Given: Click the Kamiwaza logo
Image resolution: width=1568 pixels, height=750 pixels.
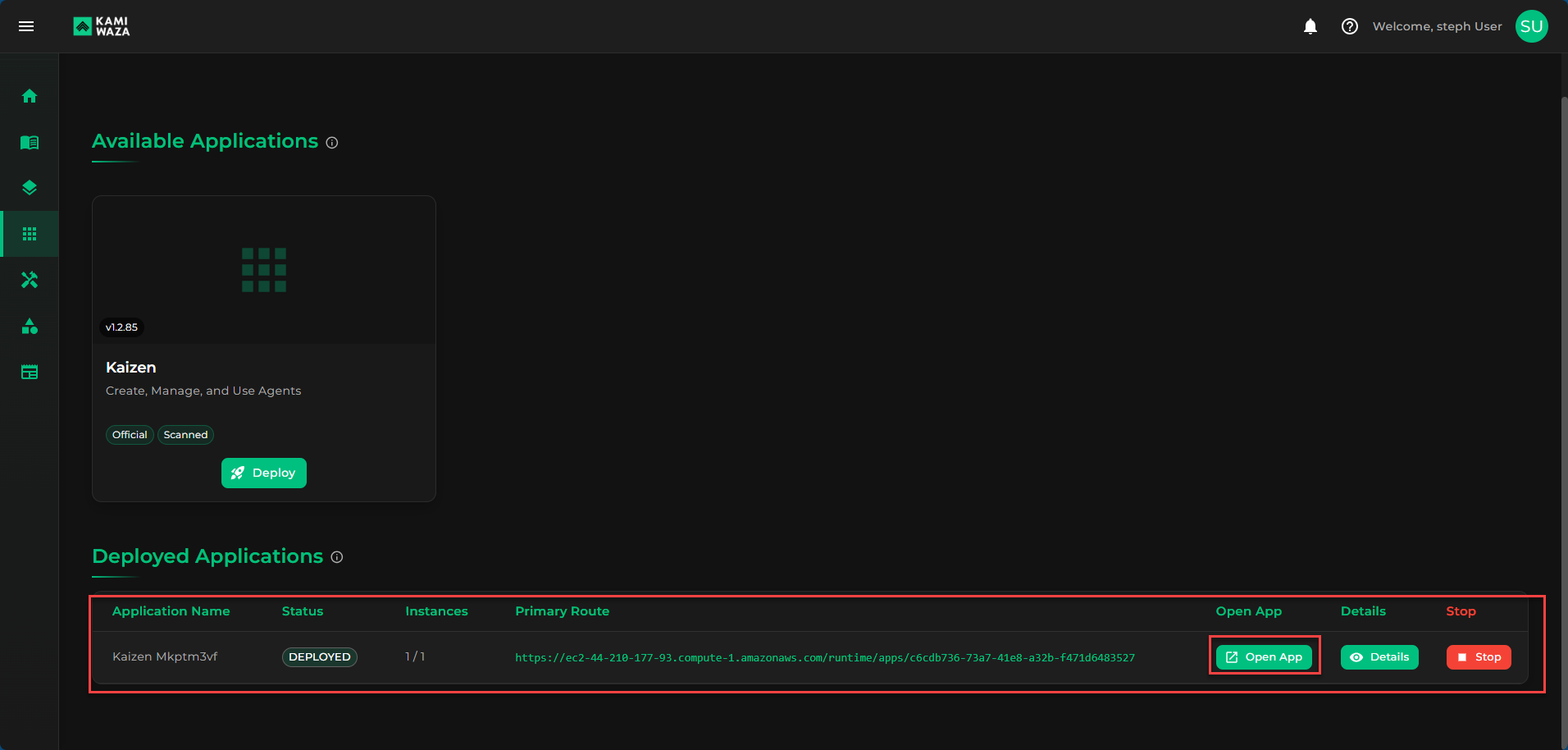Looking at the screenshot, I should 102,26.
